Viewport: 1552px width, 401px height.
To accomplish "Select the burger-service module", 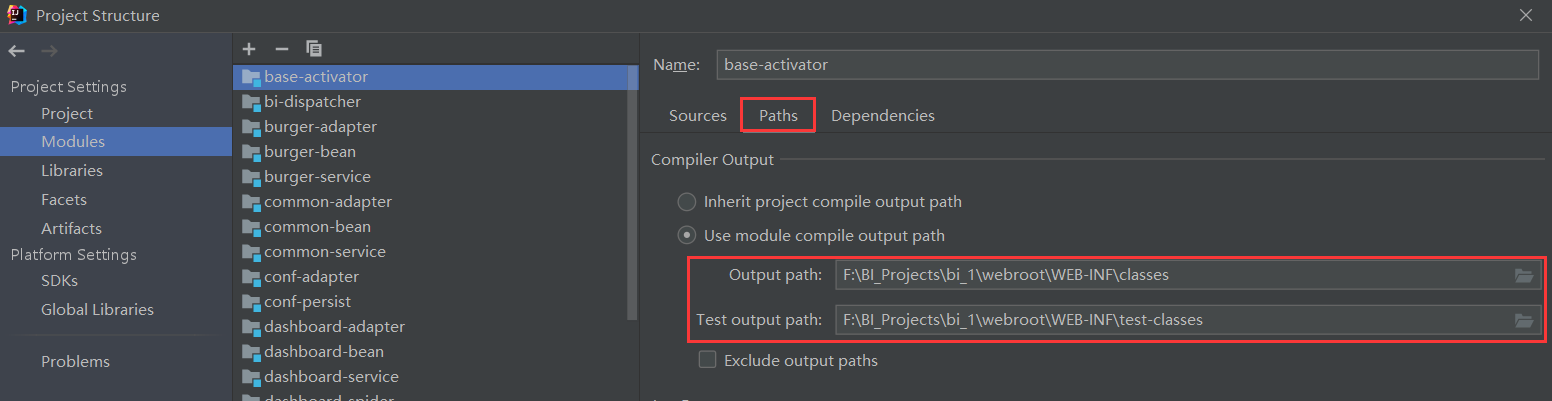I will coord(317,177).
